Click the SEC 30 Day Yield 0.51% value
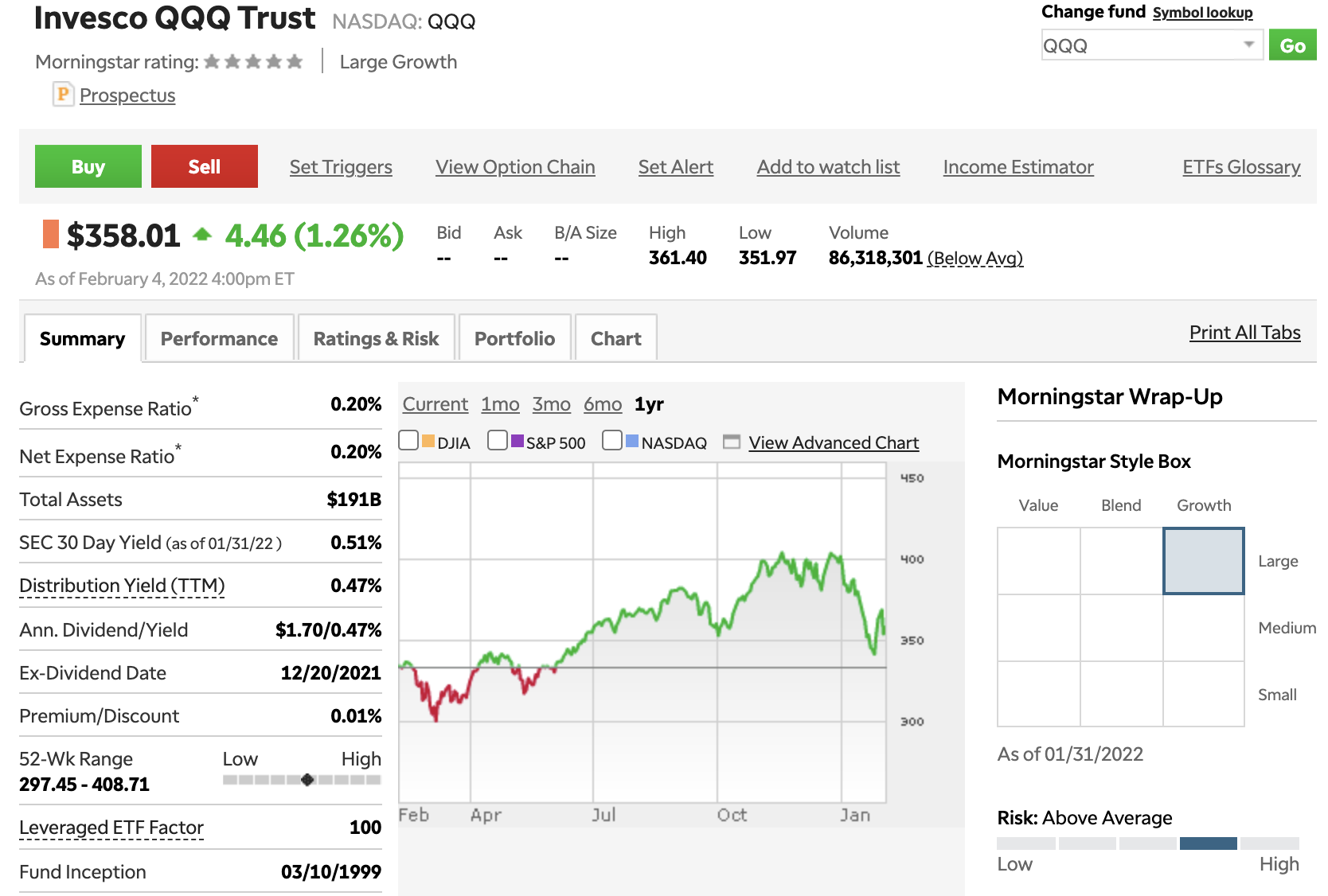 pos(356,543)
